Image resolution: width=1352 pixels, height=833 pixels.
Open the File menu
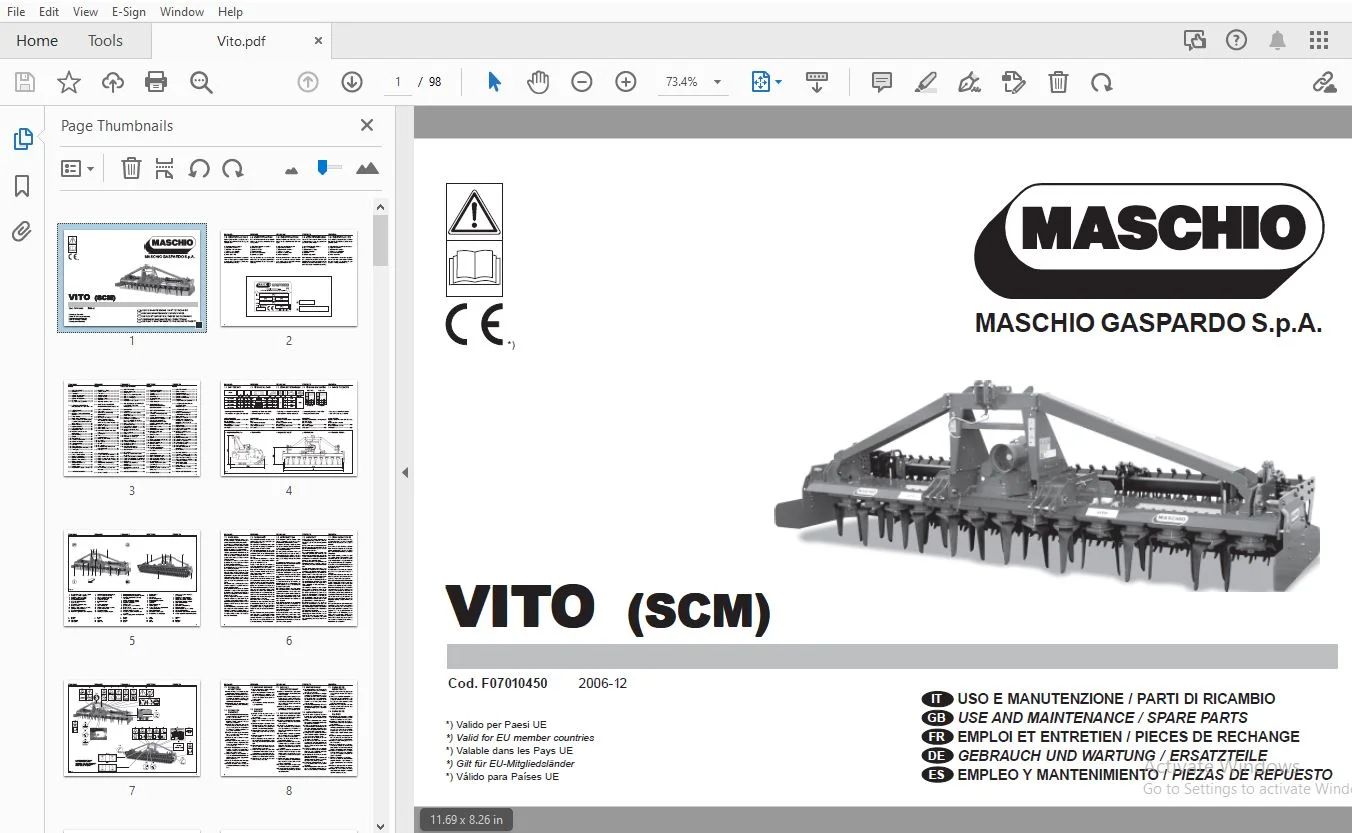pos(16,11)
